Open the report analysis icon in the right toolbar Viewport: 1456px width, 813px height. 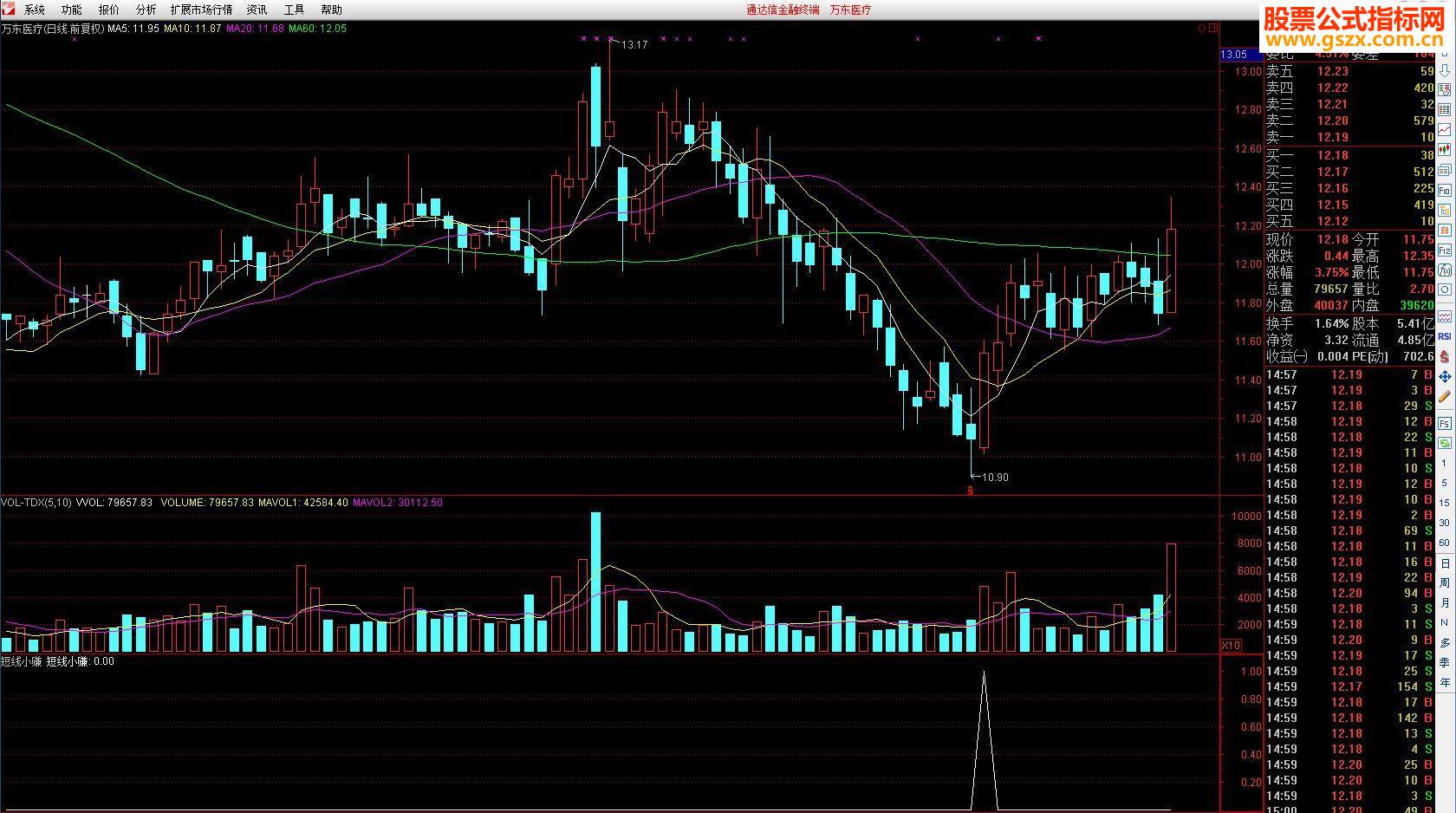[x=1445, y=88]
